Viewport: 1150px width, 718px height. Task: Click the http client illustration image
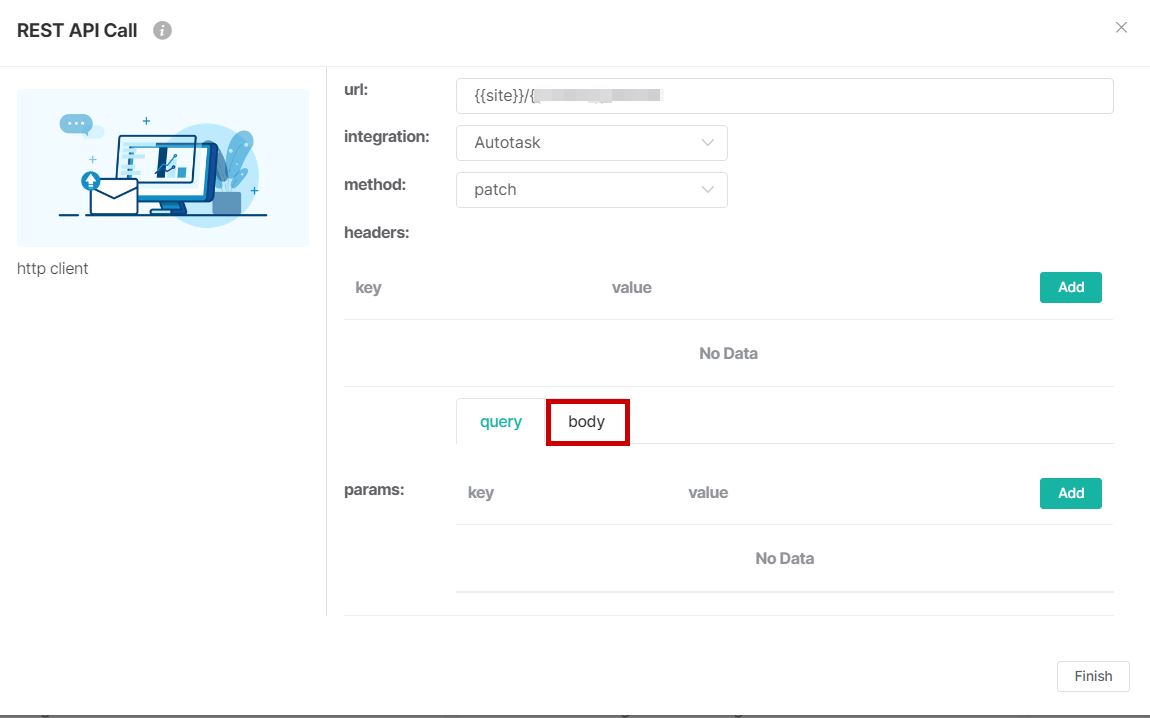(163, 167)
